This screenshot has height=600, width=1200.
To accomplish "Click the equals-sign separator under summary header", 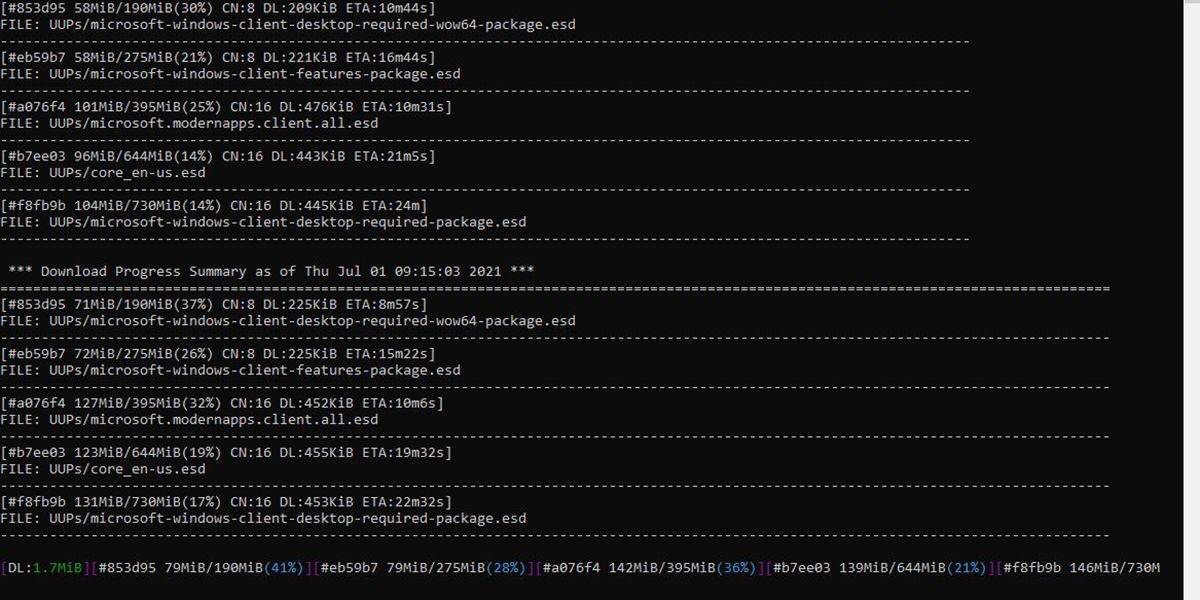I will [555, 288].
